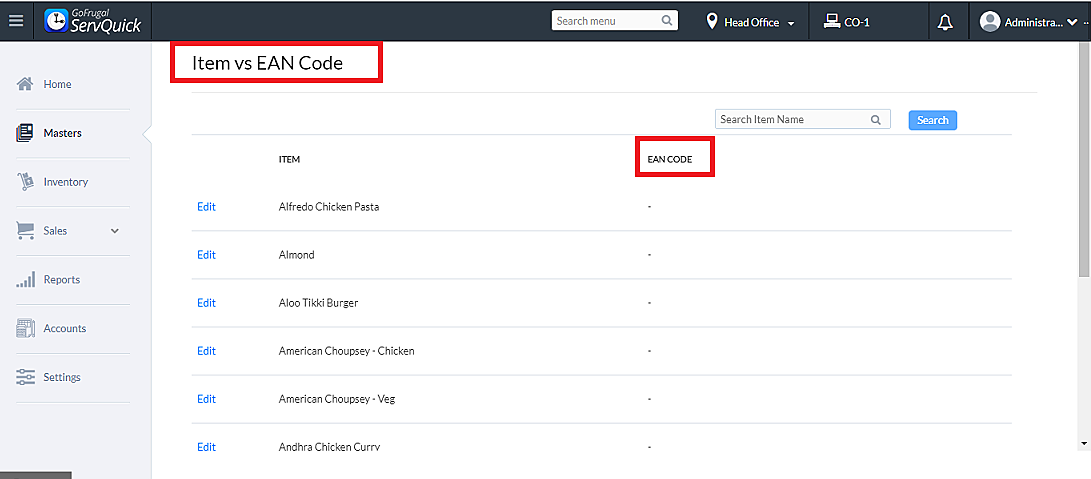Click the Inventory trolley icon
The width and height of the screenshot is (1091, 479).
[26, 182]
